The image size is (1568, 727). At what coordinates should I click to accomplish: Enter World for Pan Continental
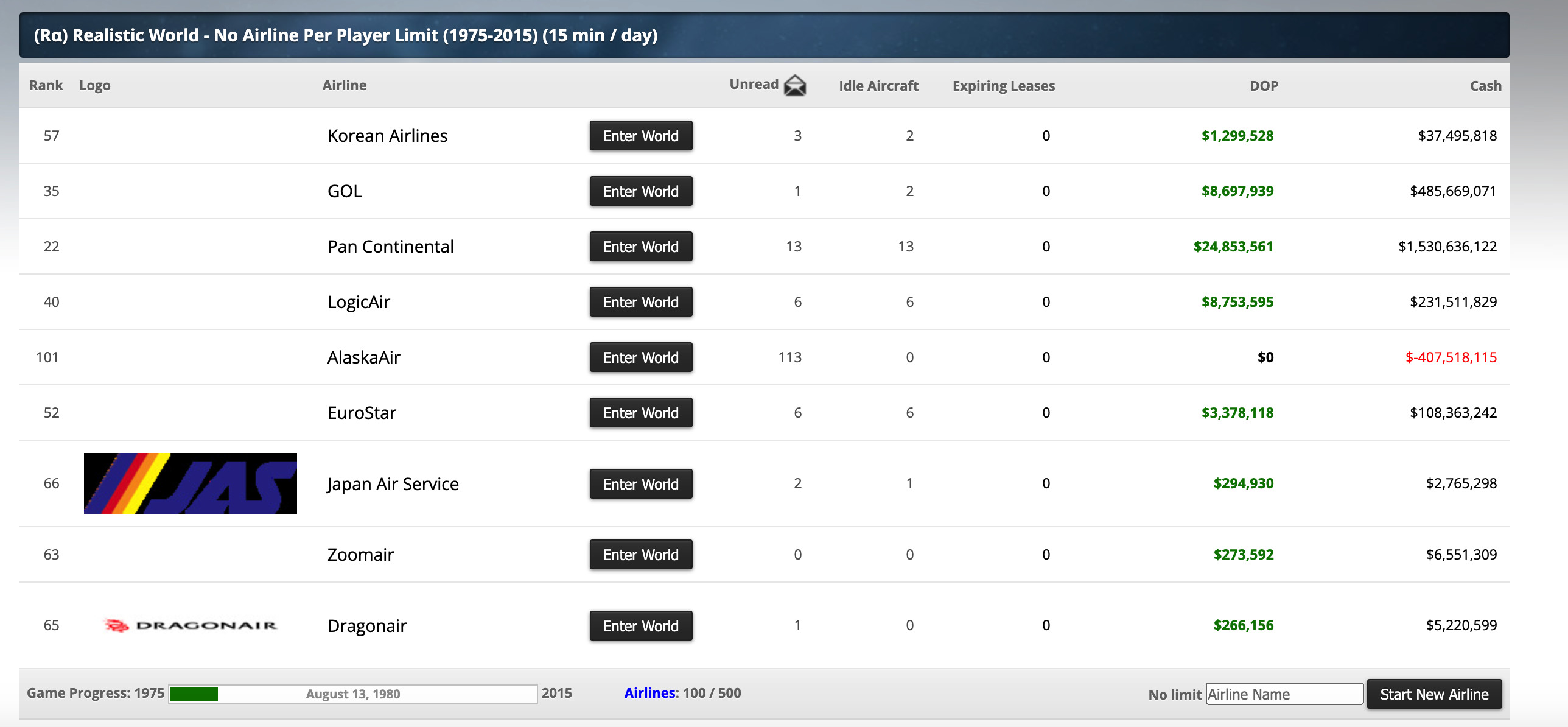pyautogui.click(x=641, y=247)
